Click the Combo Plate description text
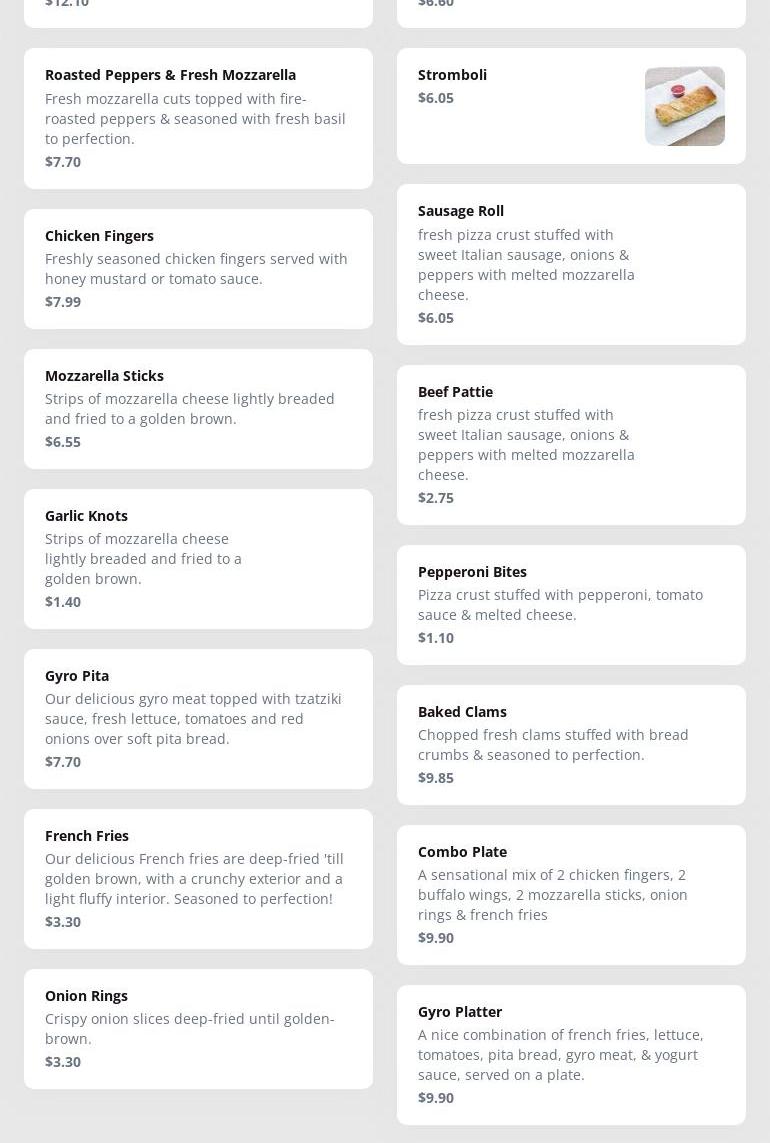 pyautogui.click(x=553, y=895)
